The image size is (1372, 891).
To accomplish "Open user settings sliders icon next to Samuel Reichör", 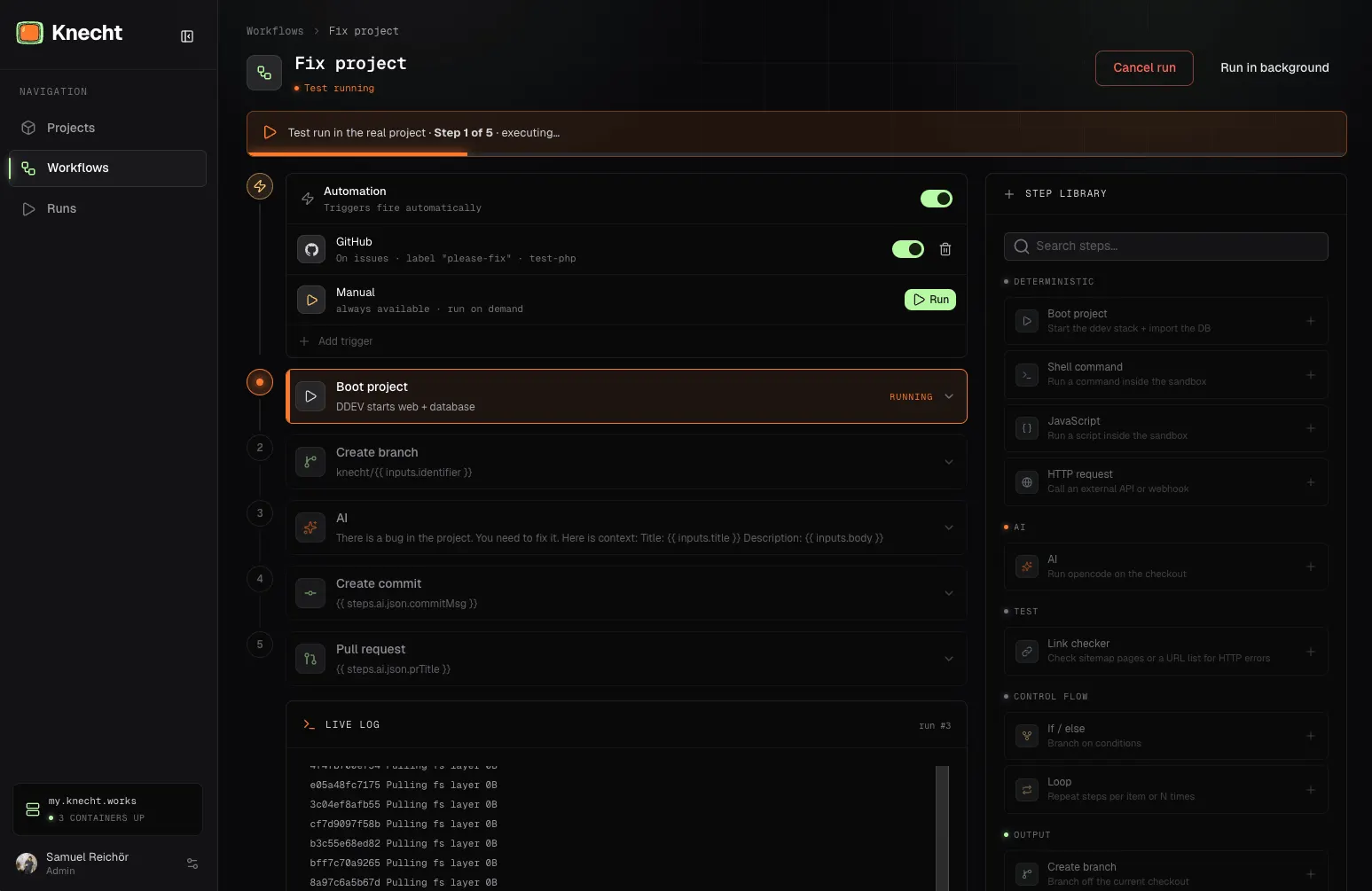I will coord(192,864).
